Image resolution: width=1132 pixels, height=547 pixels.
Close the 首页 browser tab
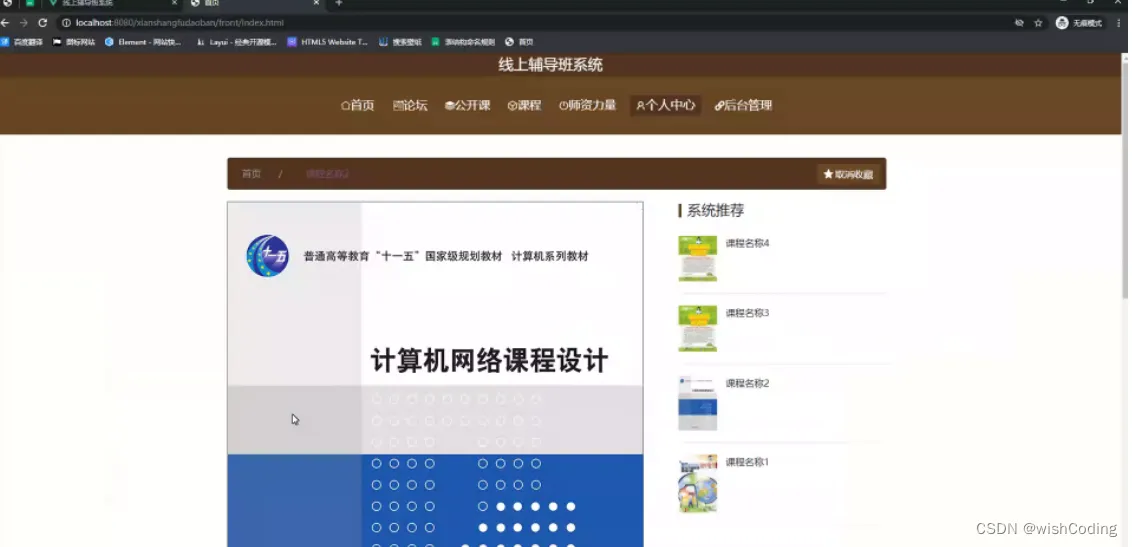point(315,4)
